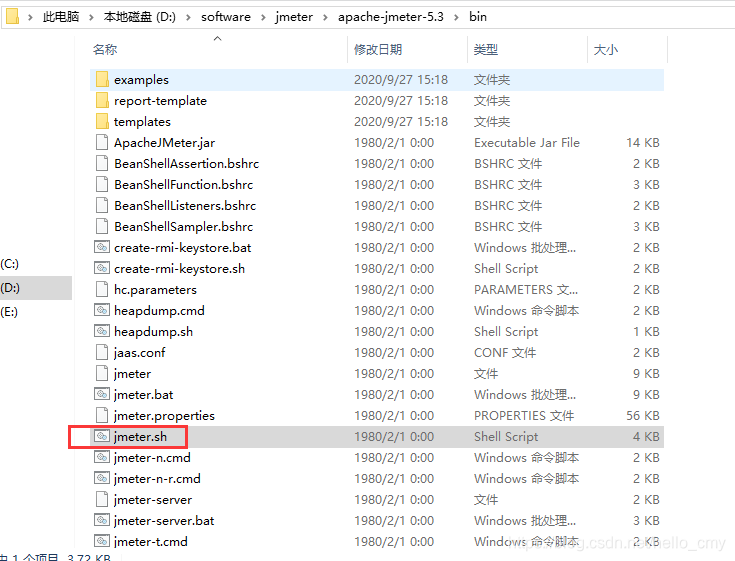Screen dimensions: 735x561
Task: Select the jaas.conf file name
Action: [x=139, y=352]
